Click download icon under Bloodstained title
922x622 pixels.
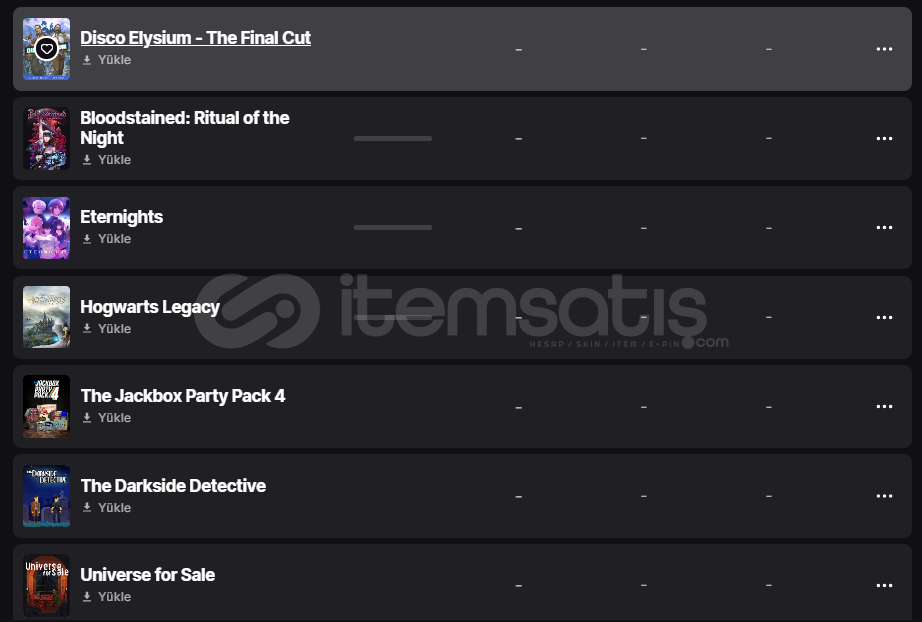coord(87,160)
